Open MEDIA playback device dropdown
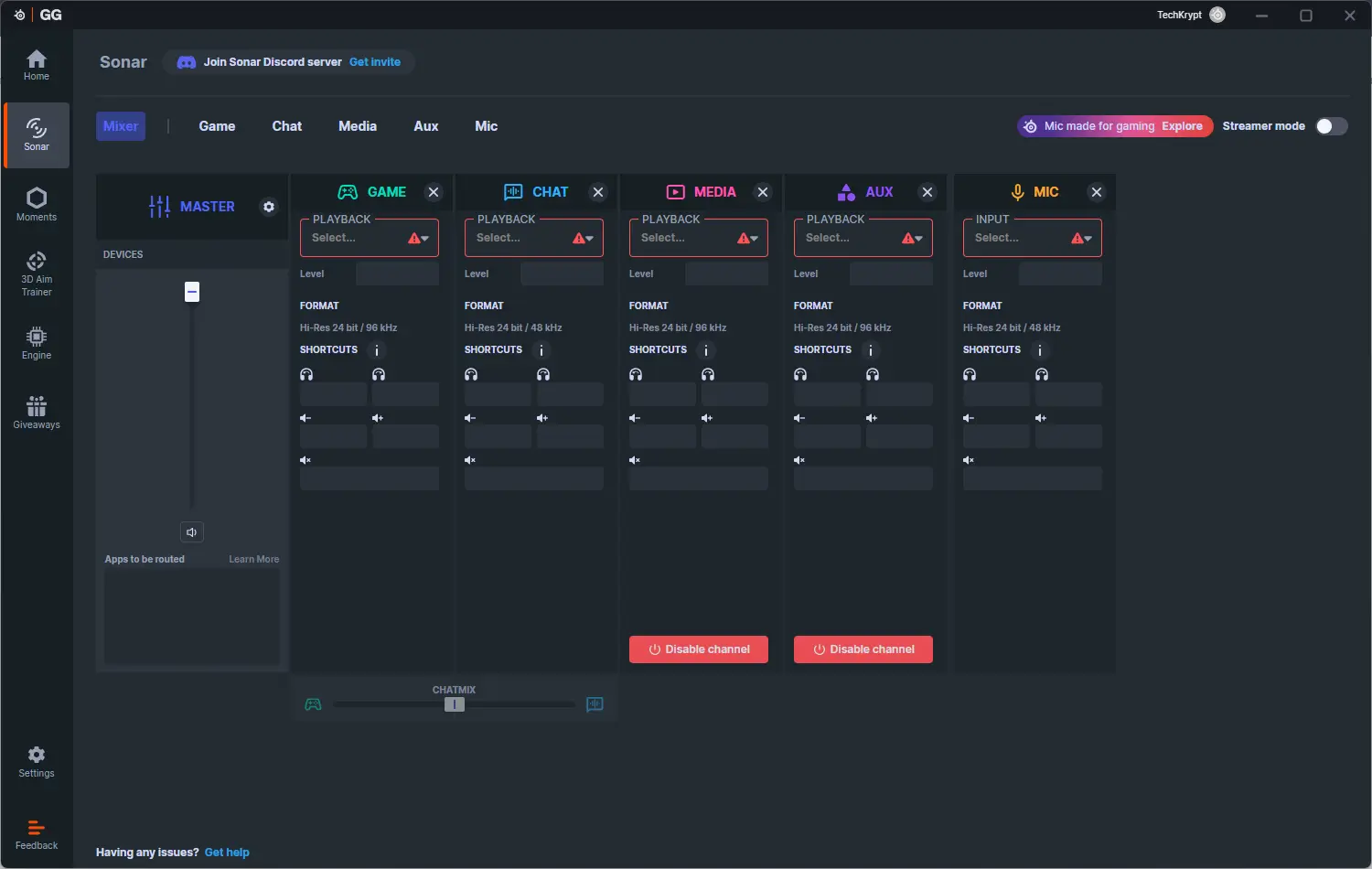The height and width of the screenshot is (869, 1372). click(x=699, y=238)
